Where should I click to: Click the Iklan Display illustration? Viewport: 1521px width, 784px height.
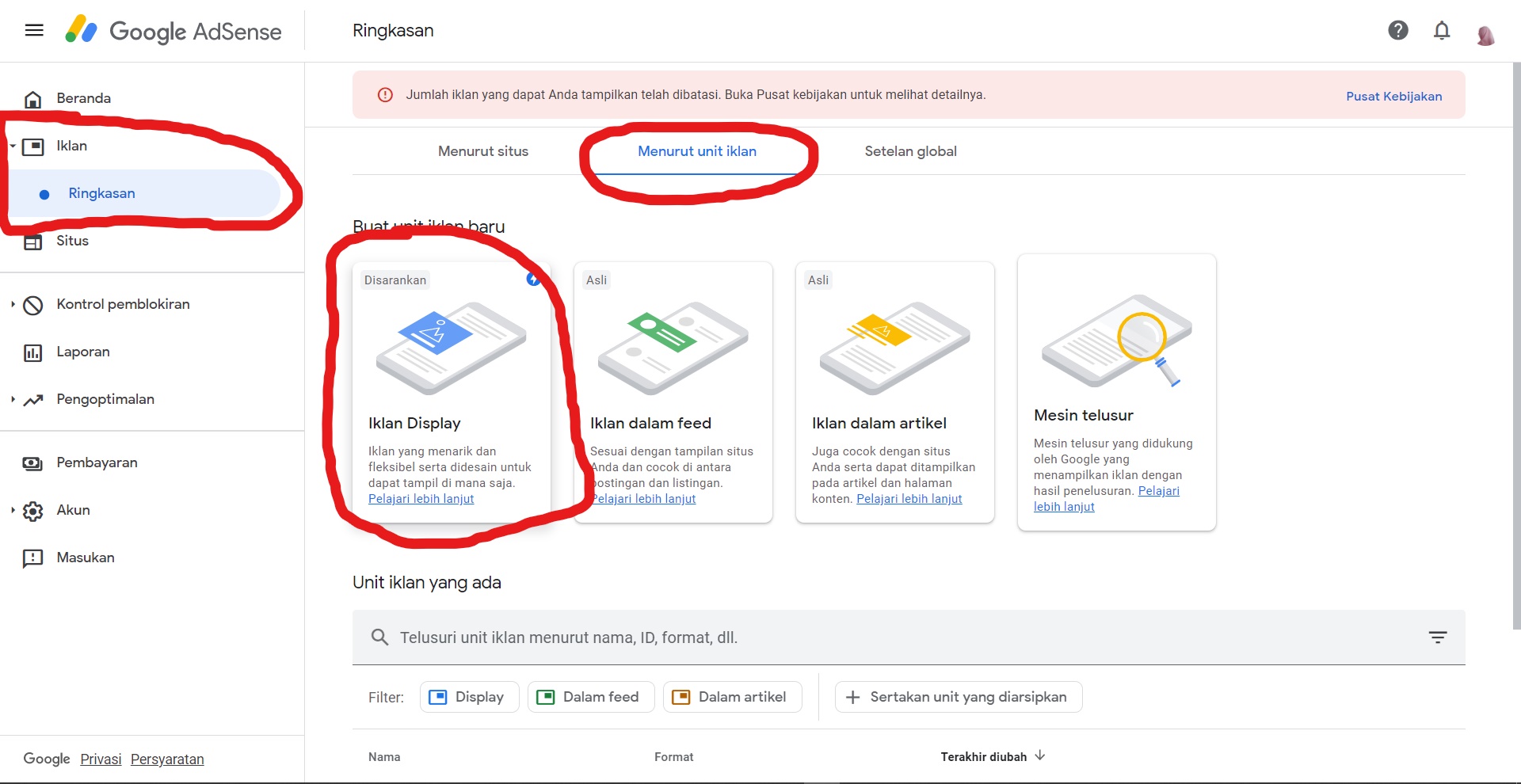pos(451,347)
